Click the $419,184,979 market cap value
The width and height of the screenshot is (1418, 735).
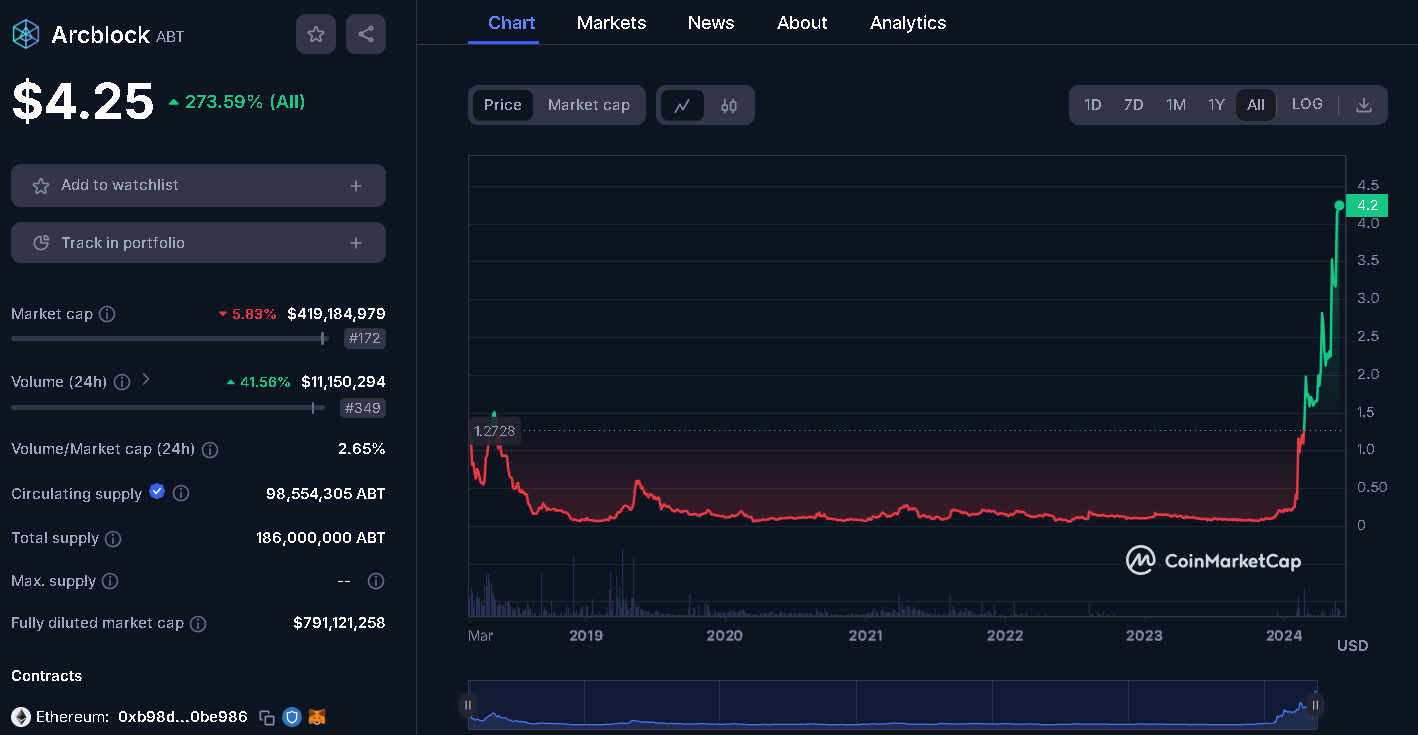click(x=336, y=314)
